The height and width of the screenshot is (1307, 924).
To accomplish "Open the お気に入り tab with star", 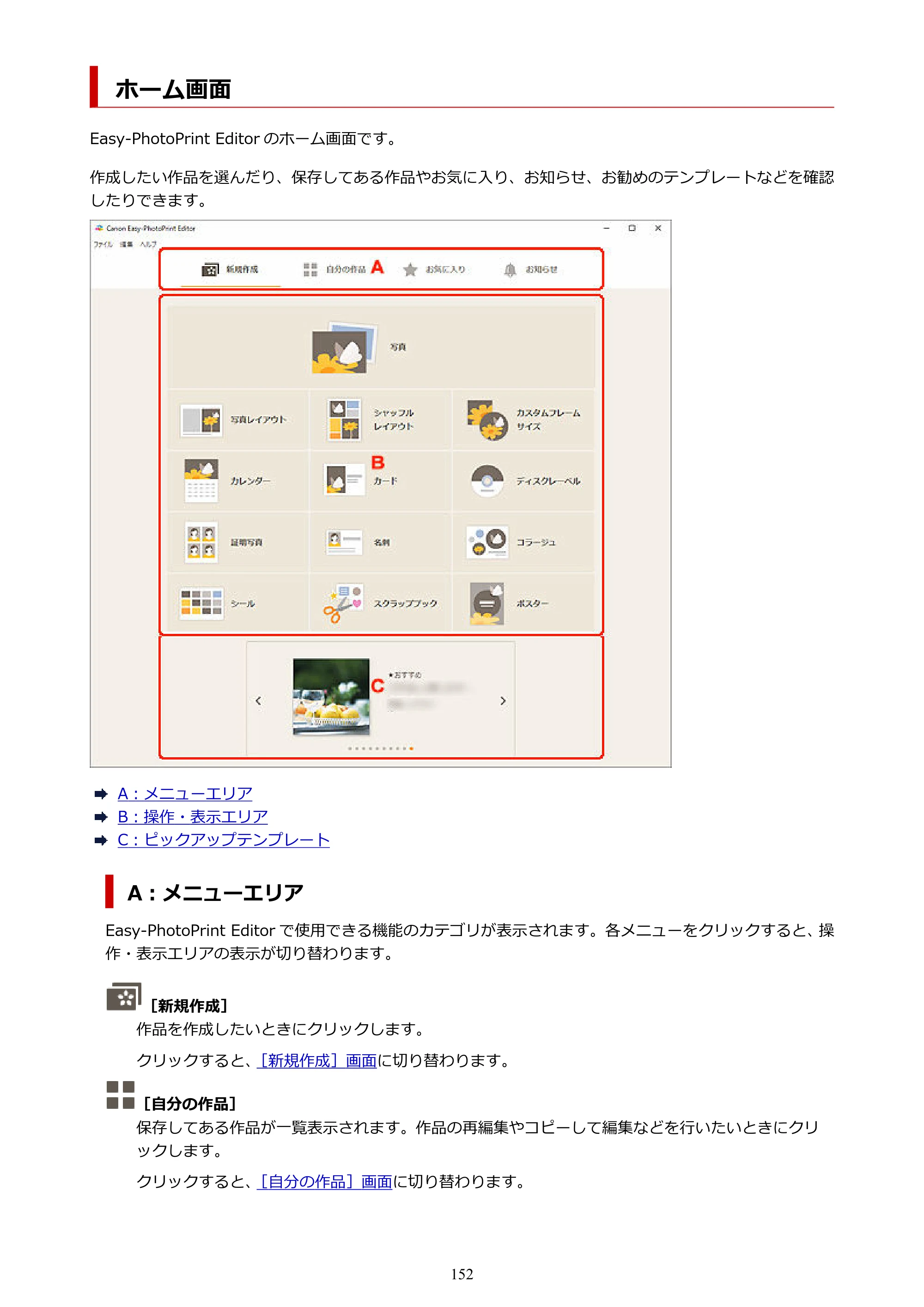I will pos(434,269).
